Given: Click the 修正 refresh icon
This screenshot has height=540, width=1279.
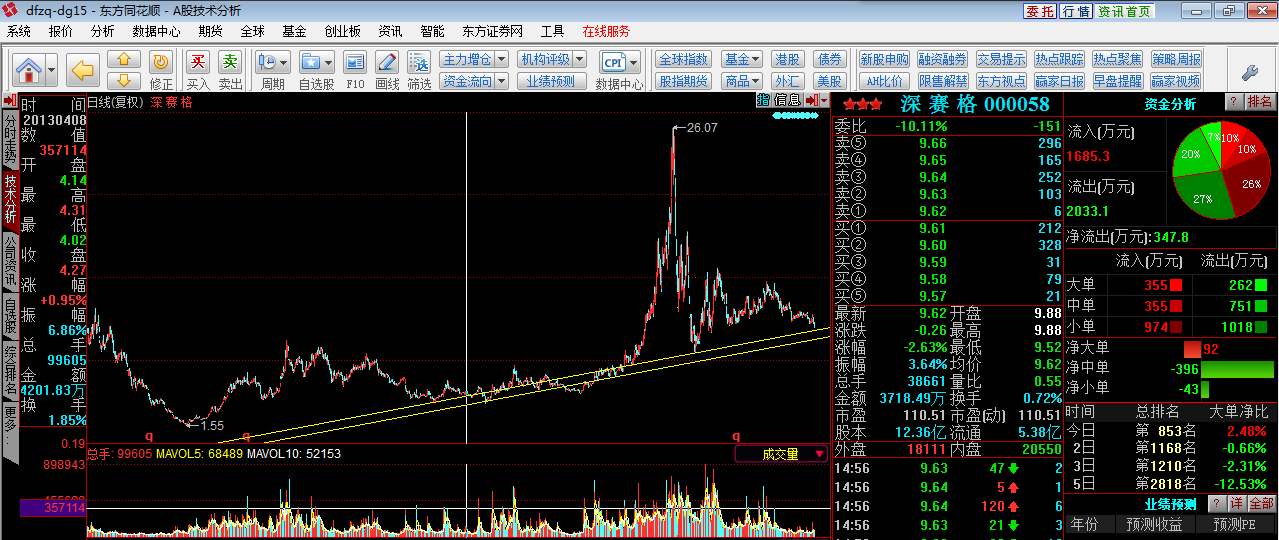Looking at the screenshot, I should 161,62.
